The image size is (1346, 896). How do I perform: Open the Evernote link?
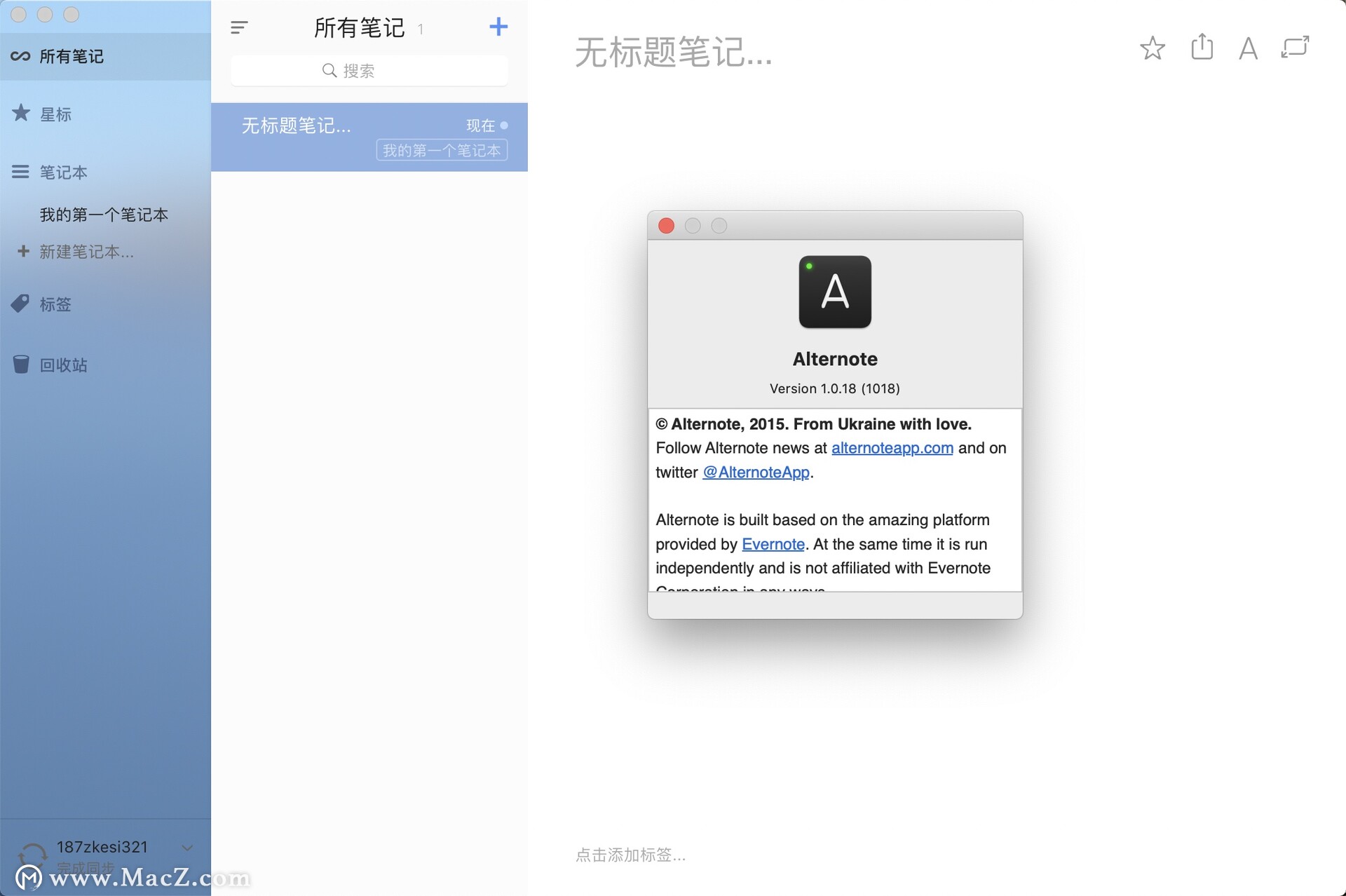tap(773, 544)
